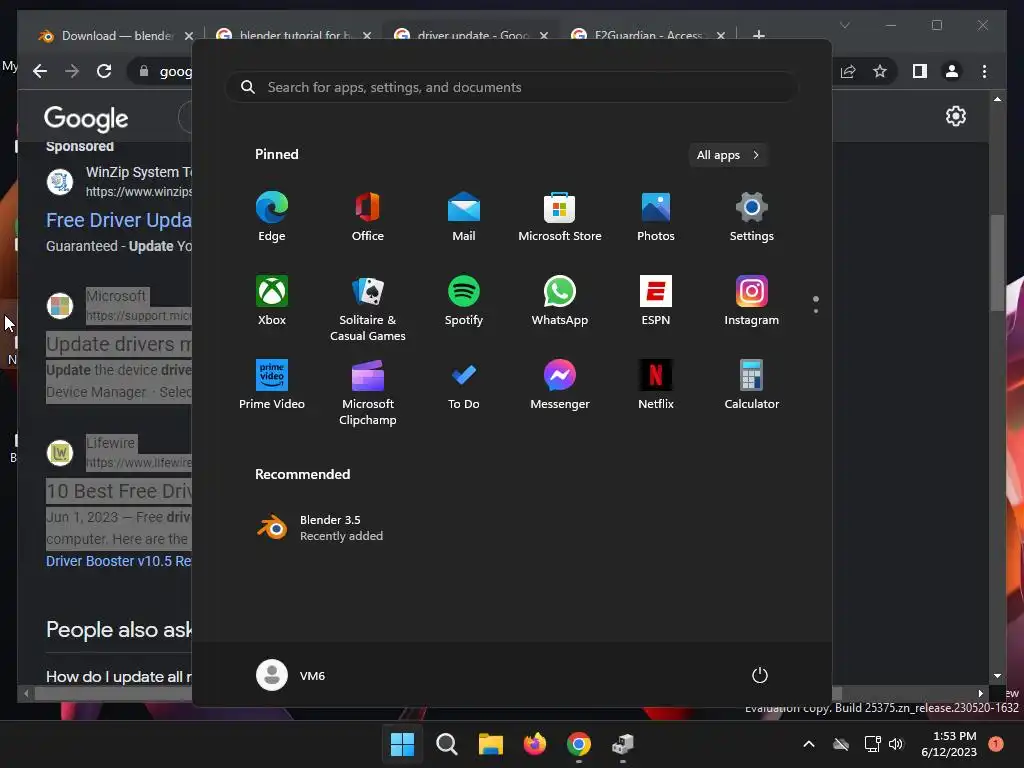The image size is (1024, 768).
Task: Open Edge from pinned apps
Action: [272, 217]
